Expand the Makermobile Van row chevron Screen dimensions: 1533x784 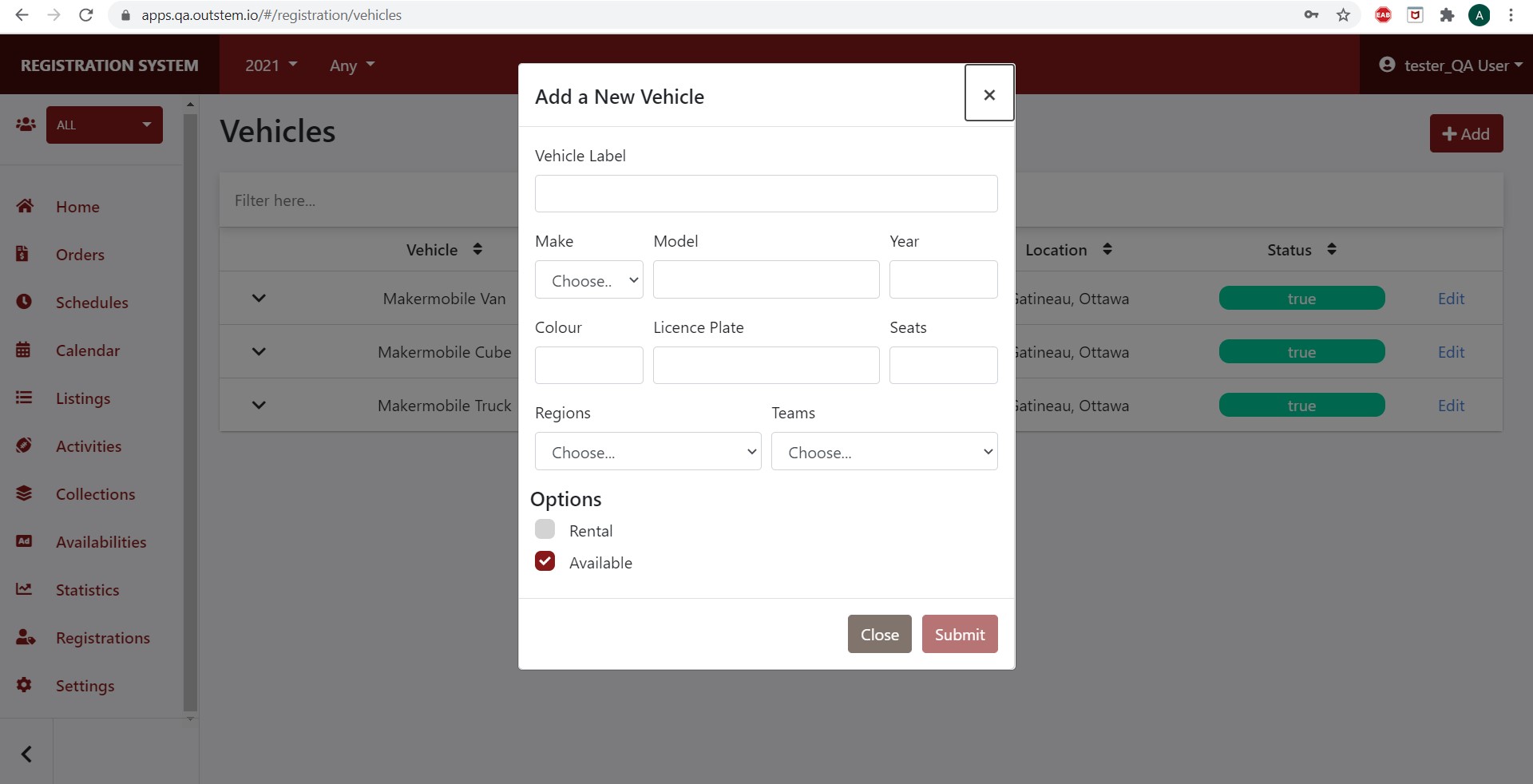(x=259, y=298)
